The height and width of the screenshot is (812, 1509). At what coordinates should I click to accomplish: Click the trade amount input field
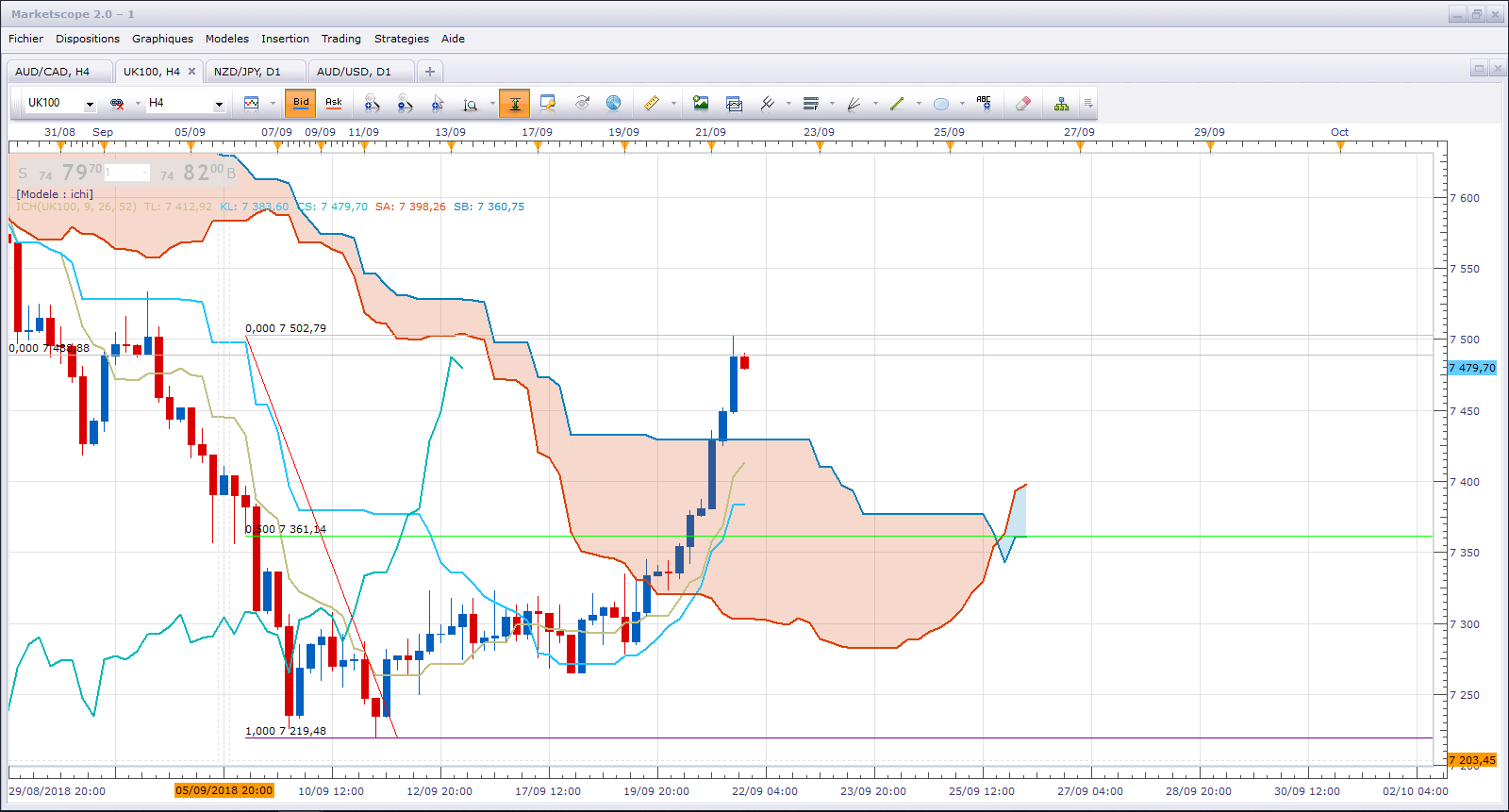coord(127,173)
